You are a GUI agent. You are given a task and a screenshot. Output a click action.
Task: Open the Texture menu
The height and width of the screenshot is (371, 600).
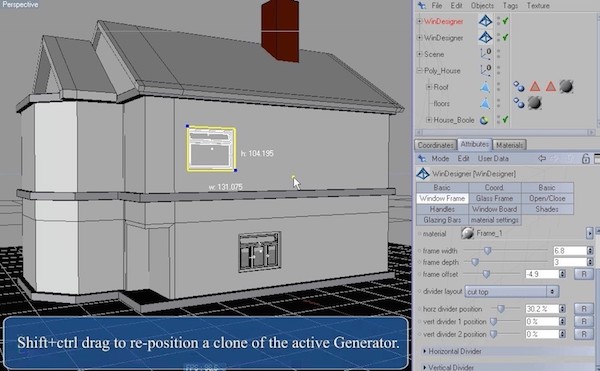coord(538,5)
